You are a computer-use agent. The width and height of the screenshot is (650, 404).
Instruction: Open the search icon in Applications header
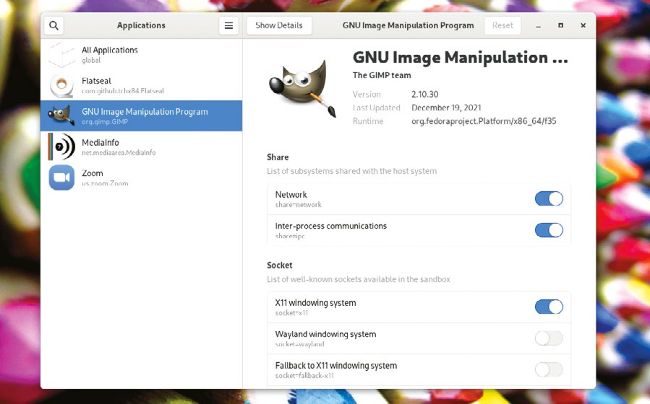point(54,26)
